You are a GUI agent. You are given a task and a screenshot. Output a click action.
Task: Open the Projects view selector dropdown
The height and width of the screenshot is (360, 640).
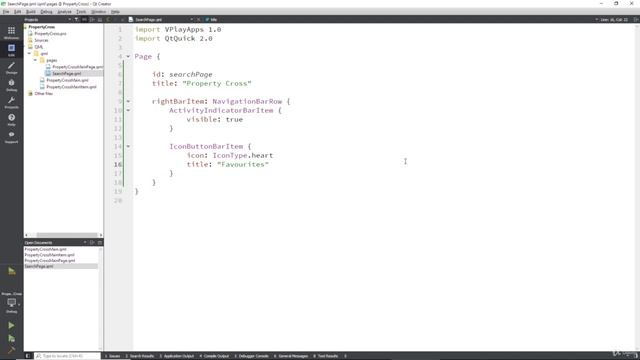(x=69, y=19)
